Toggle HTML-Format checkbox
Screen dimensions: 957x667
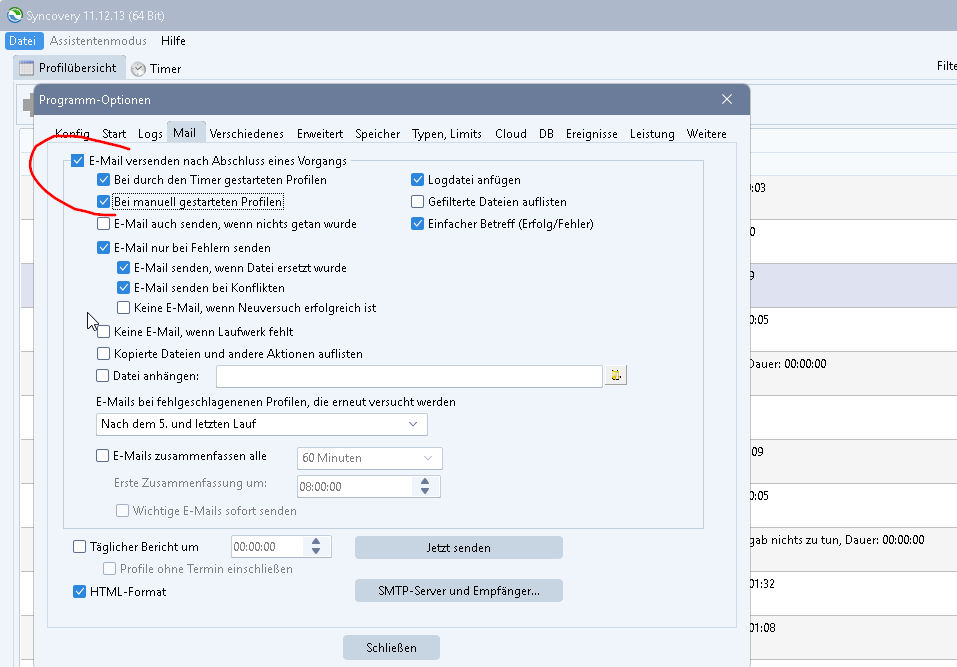(80, 591)
